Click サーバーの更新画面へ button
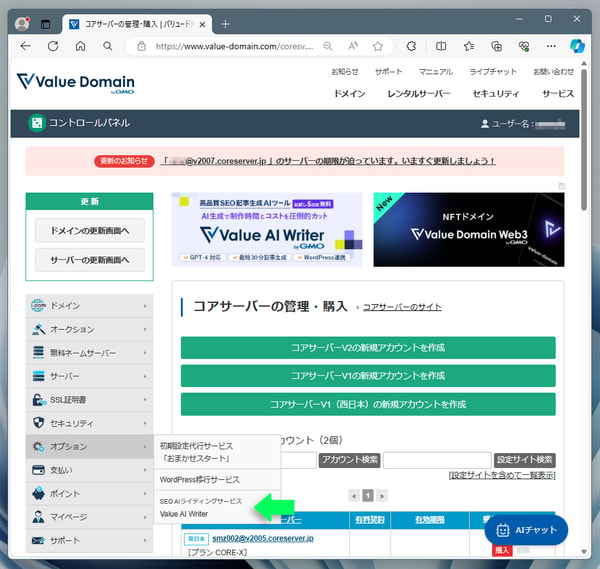600x569 pixels. click(90, 260)
